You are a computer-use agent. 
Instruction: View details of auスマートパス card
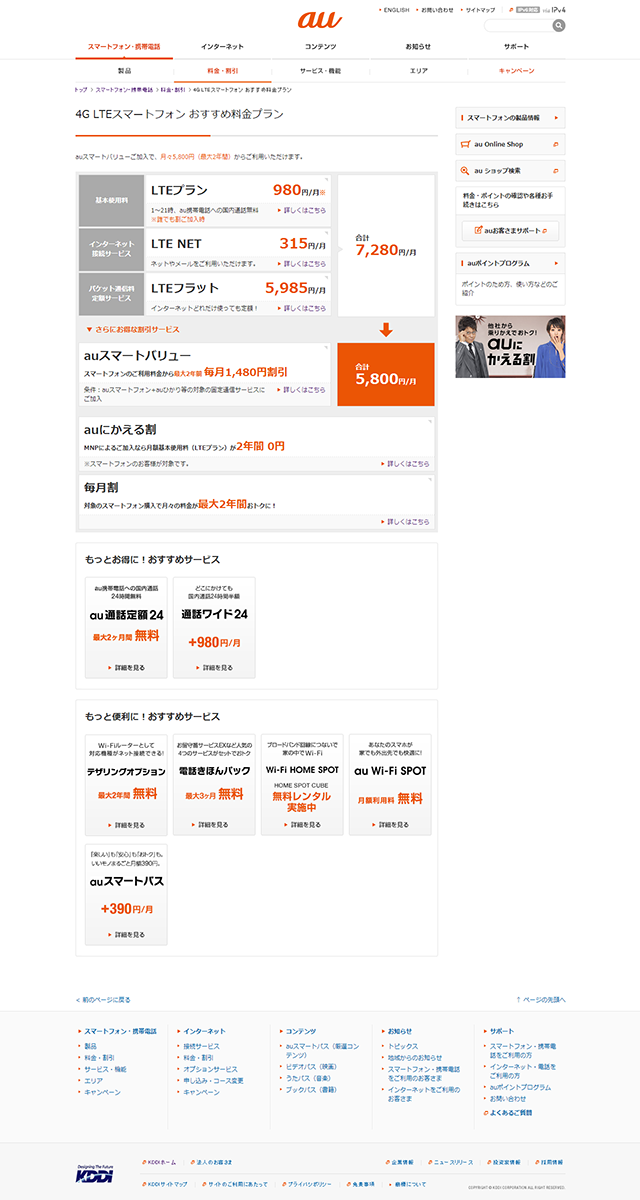(126, 935)
